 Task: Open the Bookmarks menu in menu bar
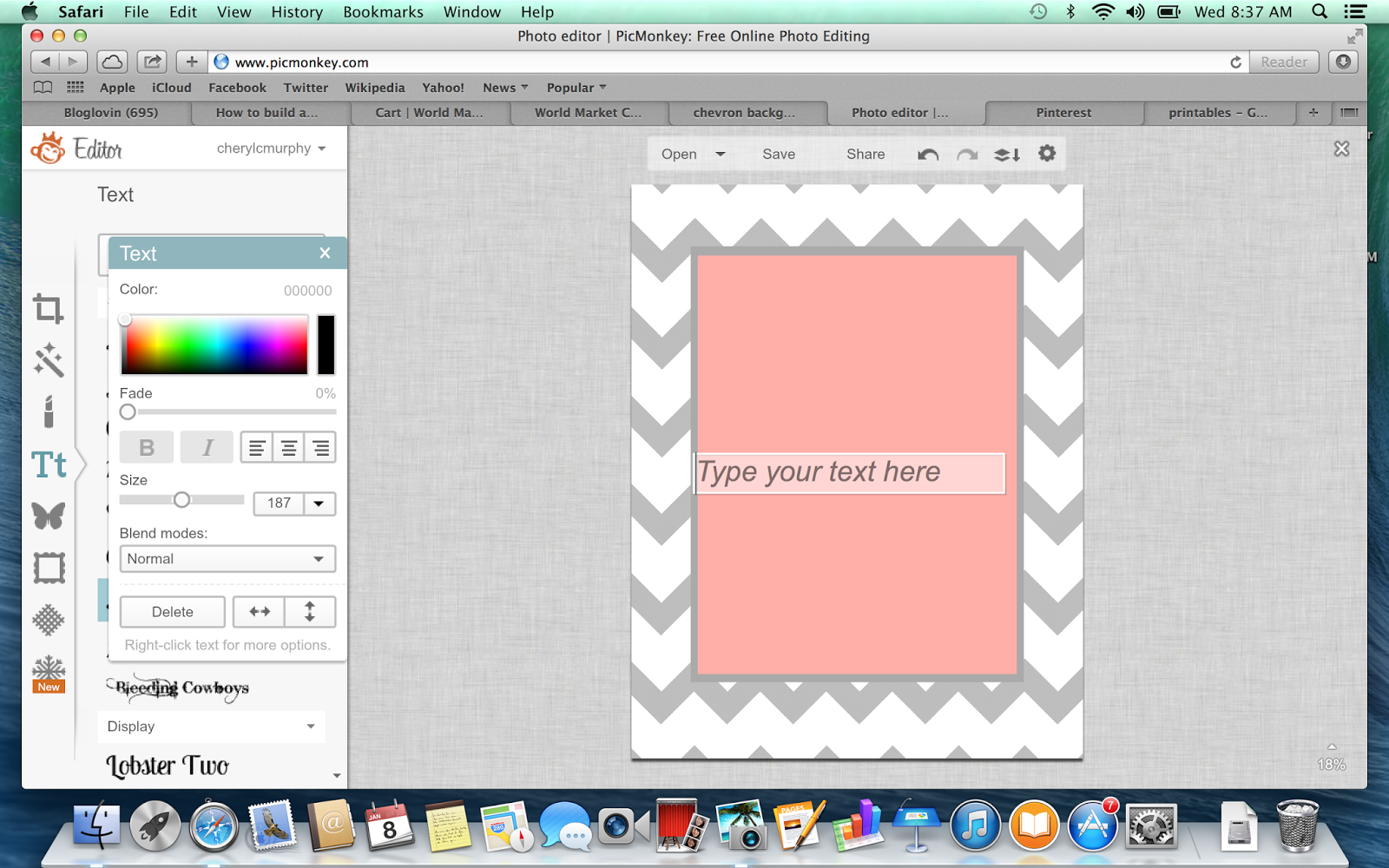383,12
